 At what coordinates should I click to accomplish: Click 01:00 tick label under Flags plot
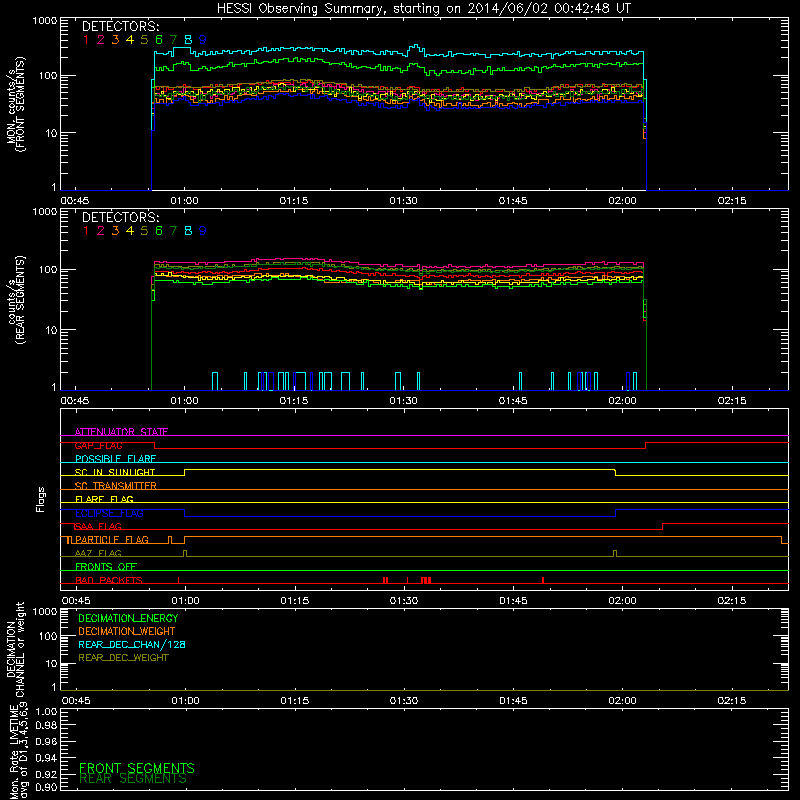[x=185, y=601]
